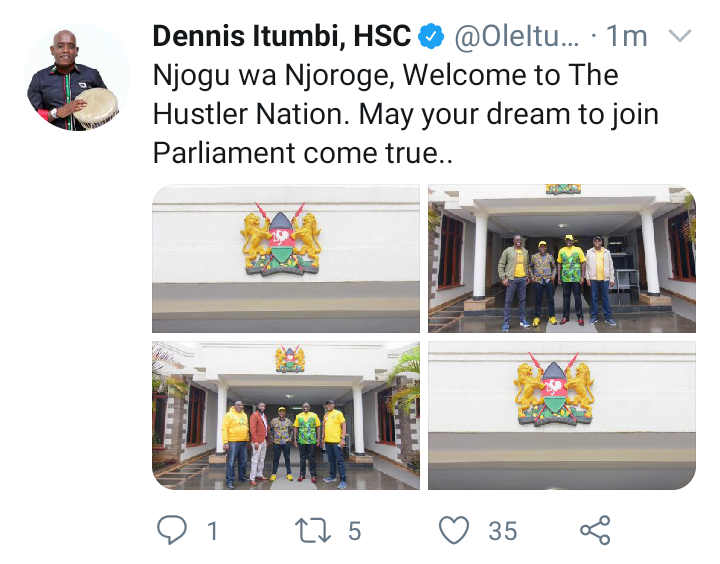This screenshot has height=564, width=720.
Task: Open the @OleItu... handle link
Action: click(517, 37)
